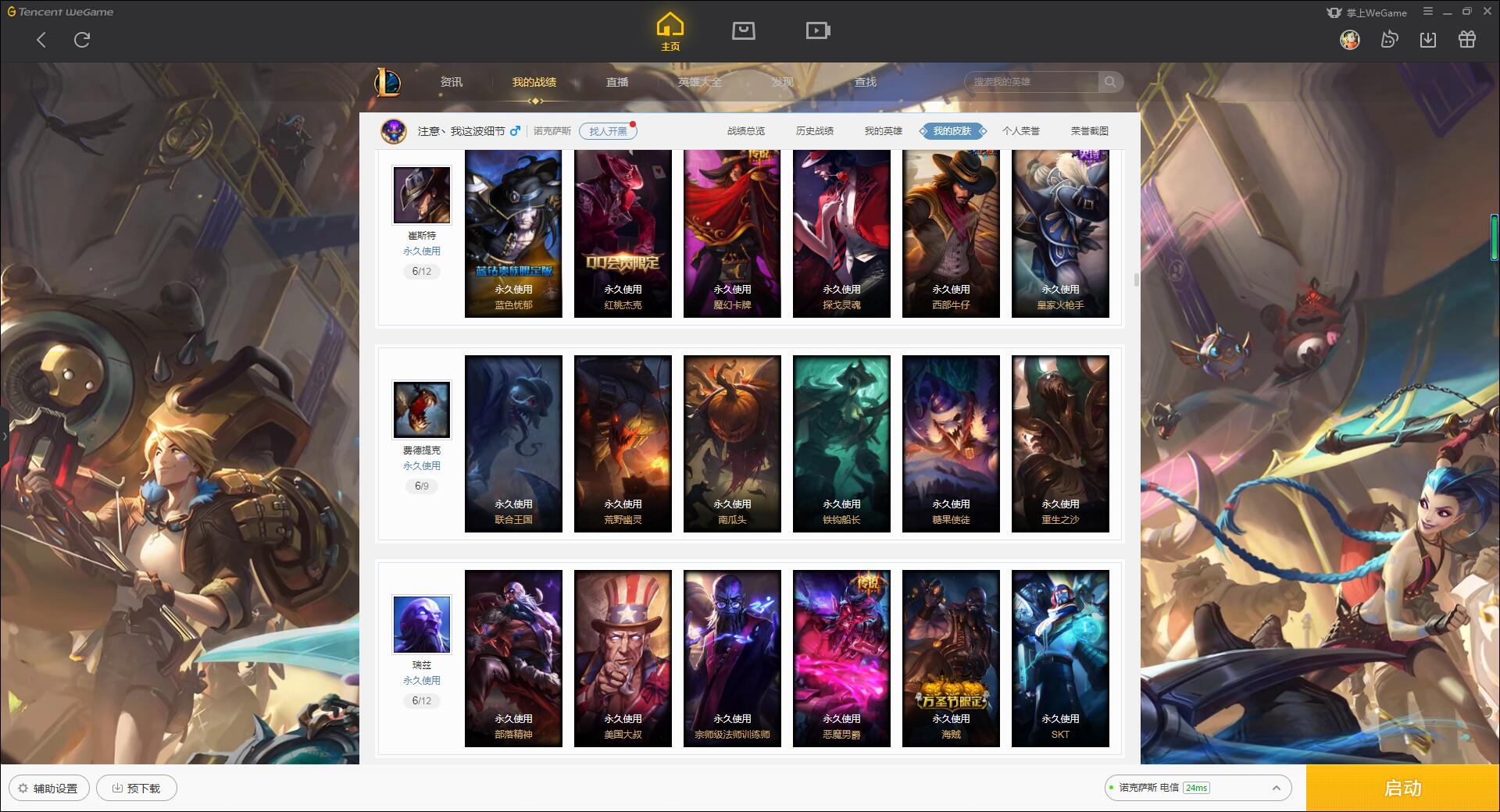Open the 我的英雄 sub-tab
This screenshot has height=812, width=1500.
[x=884, y=131]
